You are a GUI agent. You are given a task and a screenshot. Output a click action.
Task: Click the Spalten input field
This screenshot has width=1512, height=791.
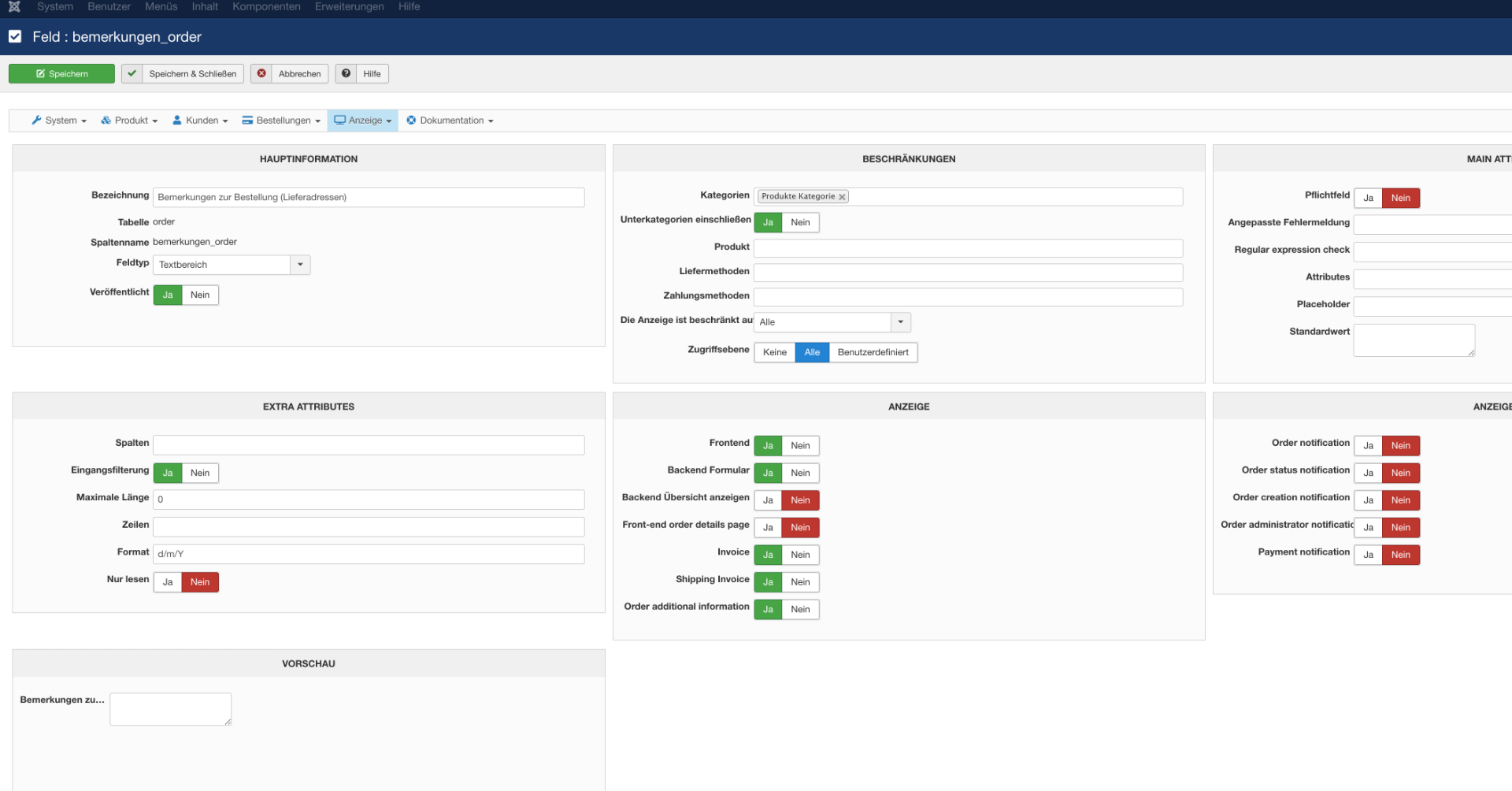click(x=369, y=445)
